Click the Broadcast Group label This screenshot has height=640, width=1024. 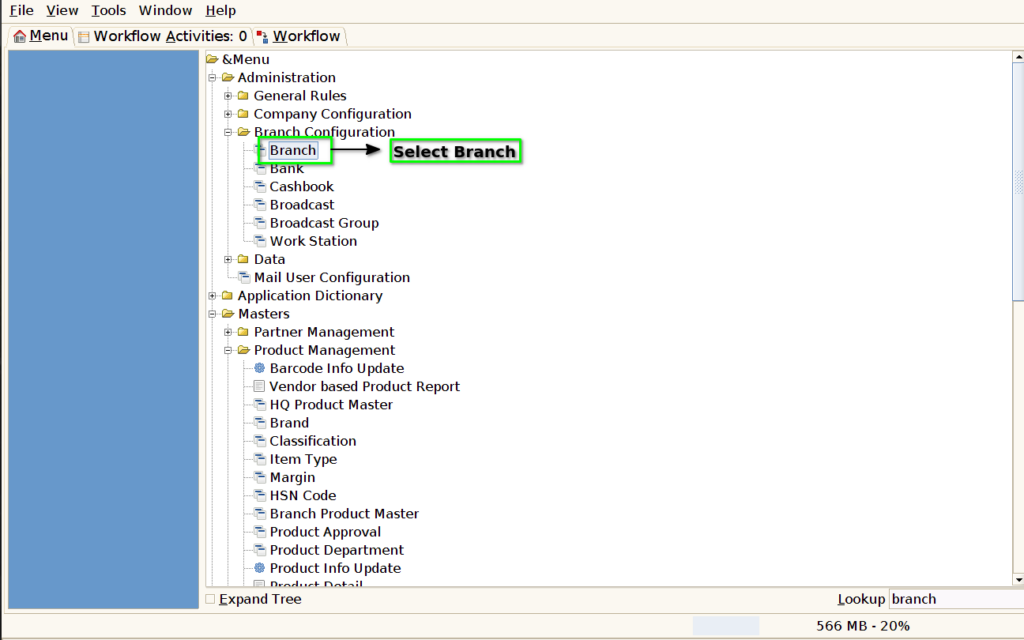(325, 223)
